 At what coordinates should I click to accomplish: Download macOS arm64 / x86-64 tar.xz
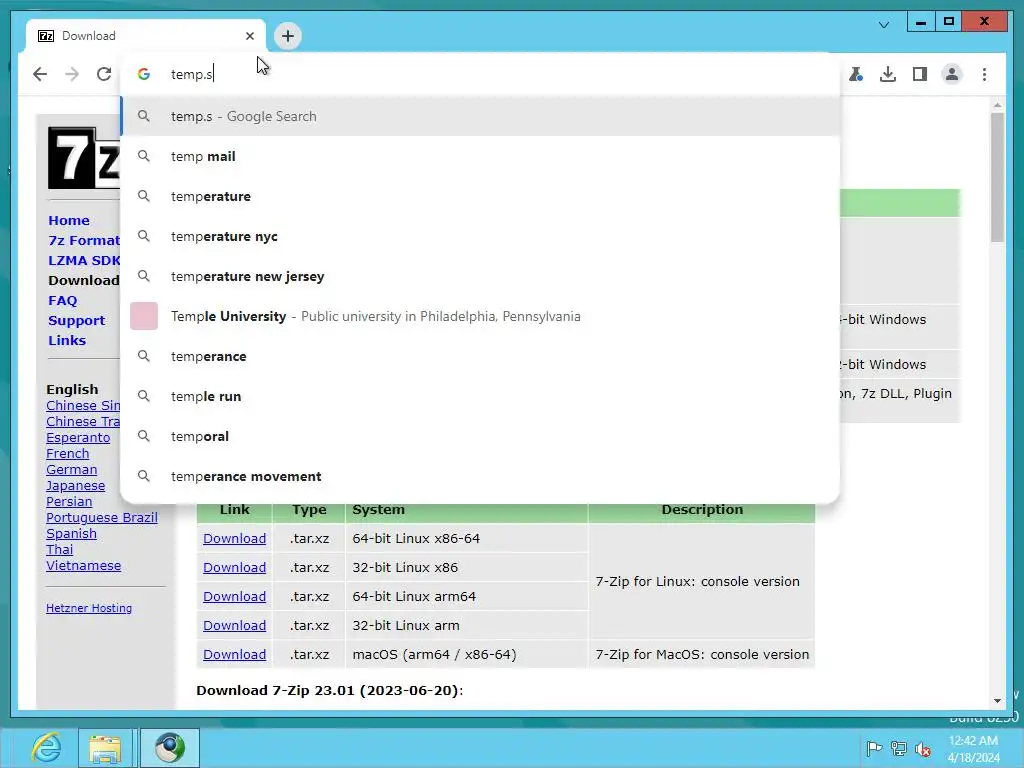pos(234,654)
